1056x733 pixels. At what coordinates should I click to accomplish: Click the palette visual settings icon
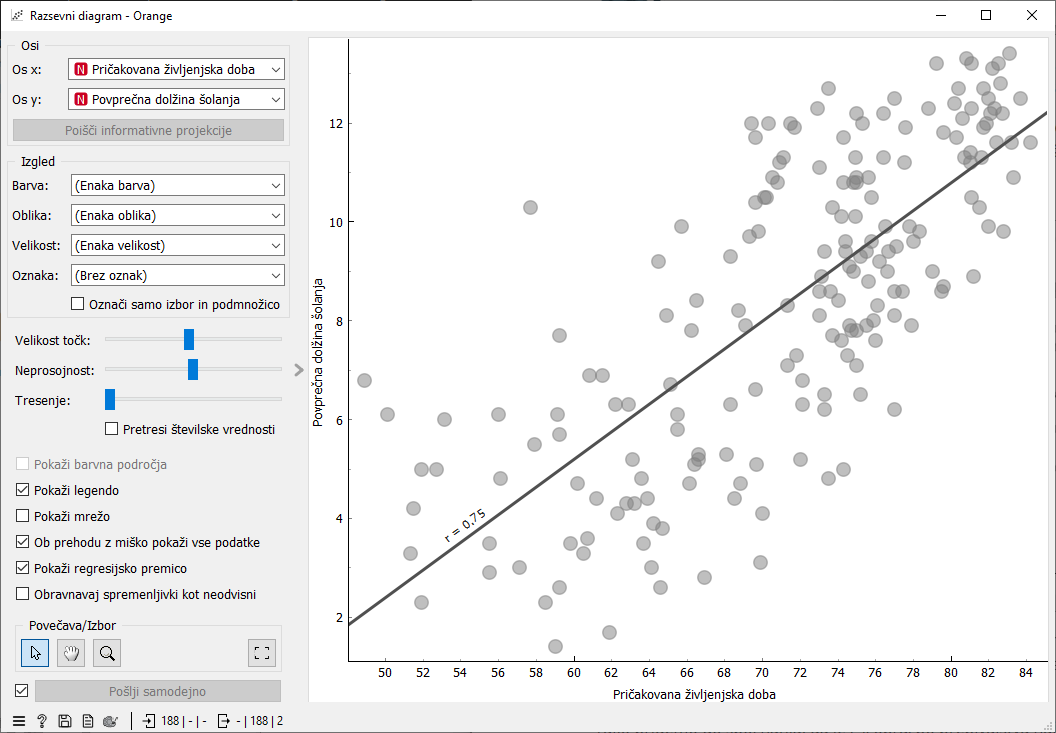click(111, 720)
